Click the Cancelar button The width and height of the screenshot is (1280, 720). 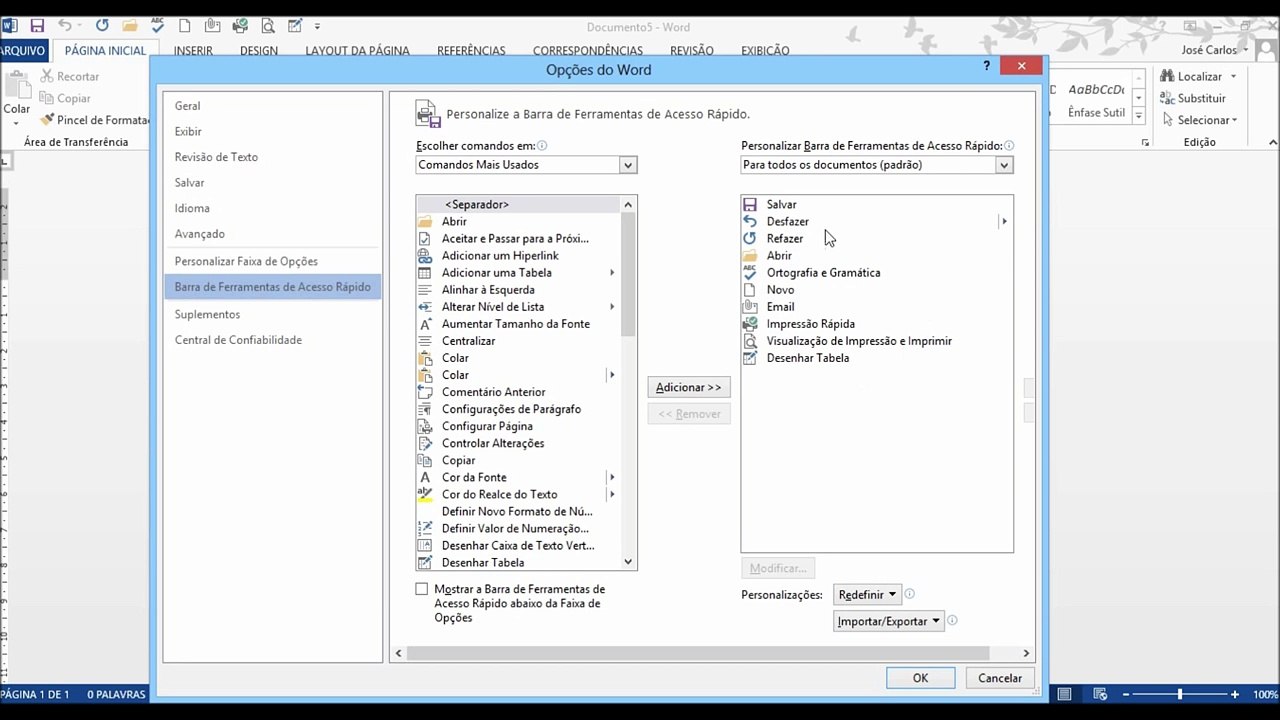pos(1000,678)
